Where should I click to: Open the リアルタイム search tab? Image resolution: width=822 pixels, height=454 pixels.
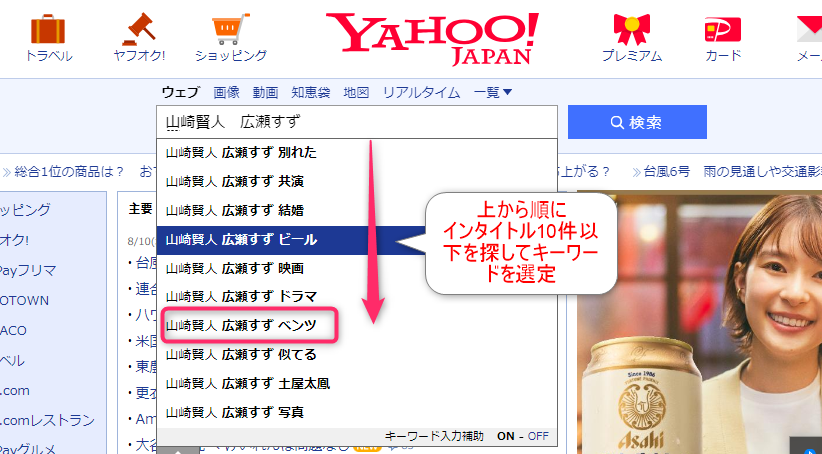coord(421,92)
